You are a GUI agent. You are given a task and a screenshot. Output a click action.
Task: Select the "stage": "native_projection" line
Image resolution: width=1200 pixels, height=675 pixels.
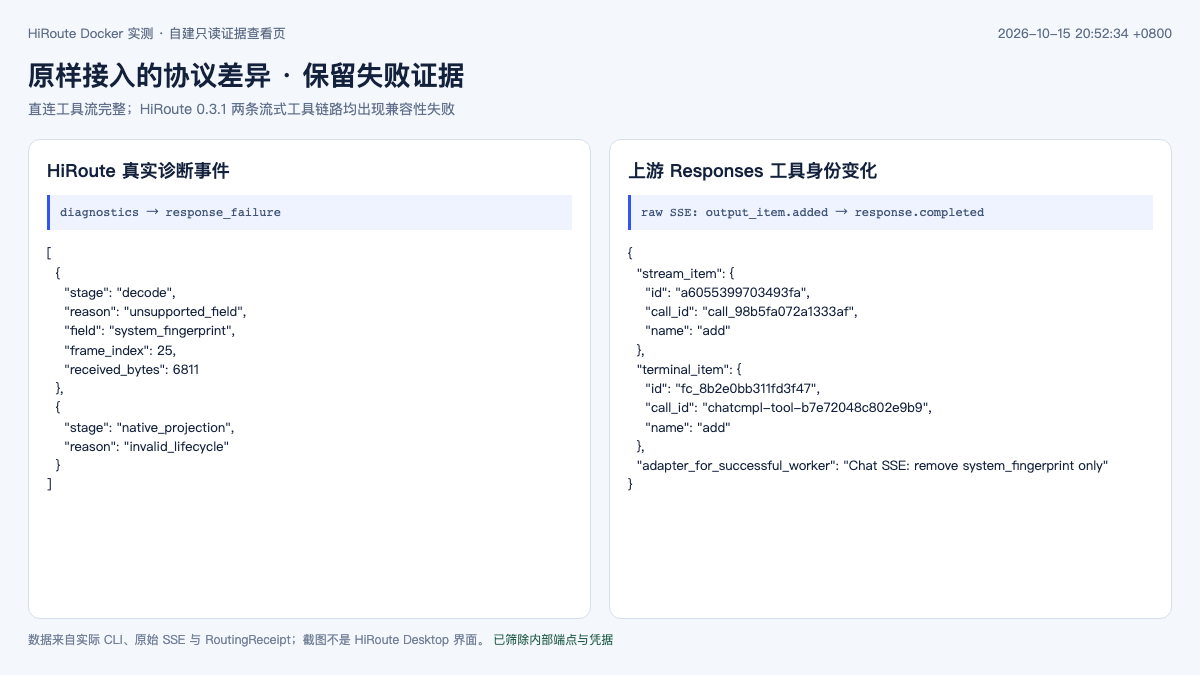(150, 427)
